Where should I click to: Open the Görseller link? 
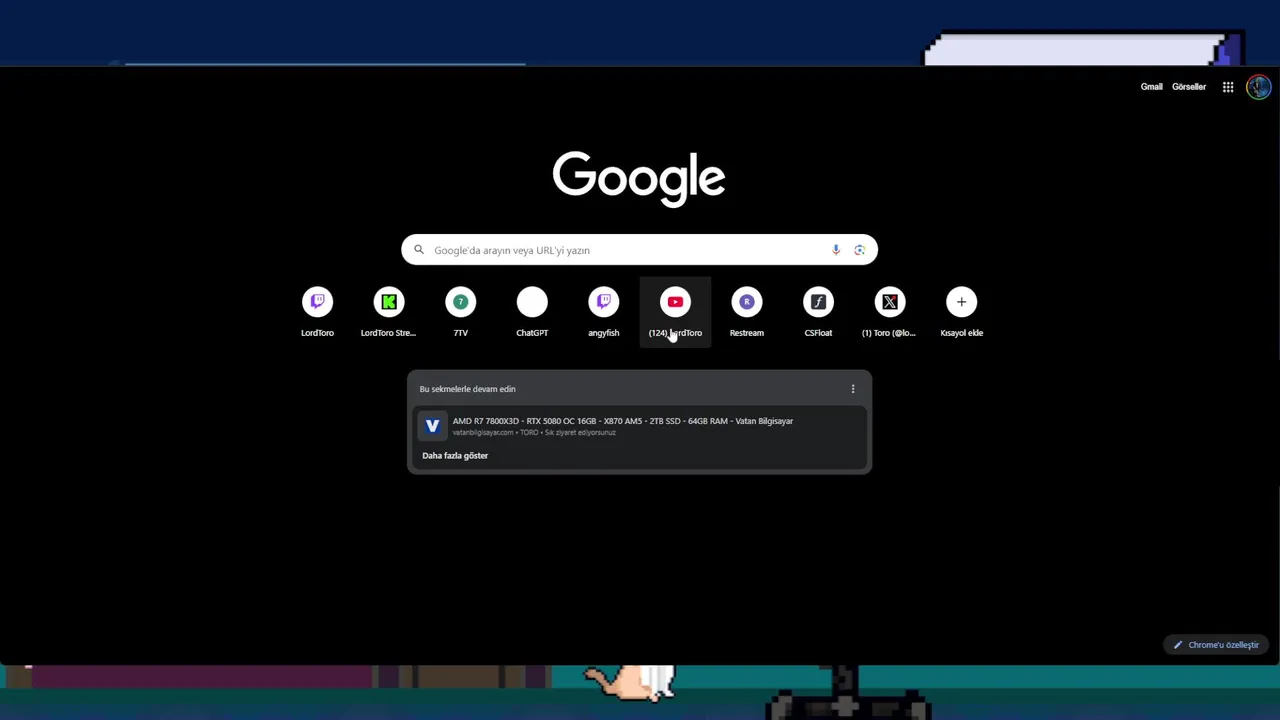(1189, 87)
